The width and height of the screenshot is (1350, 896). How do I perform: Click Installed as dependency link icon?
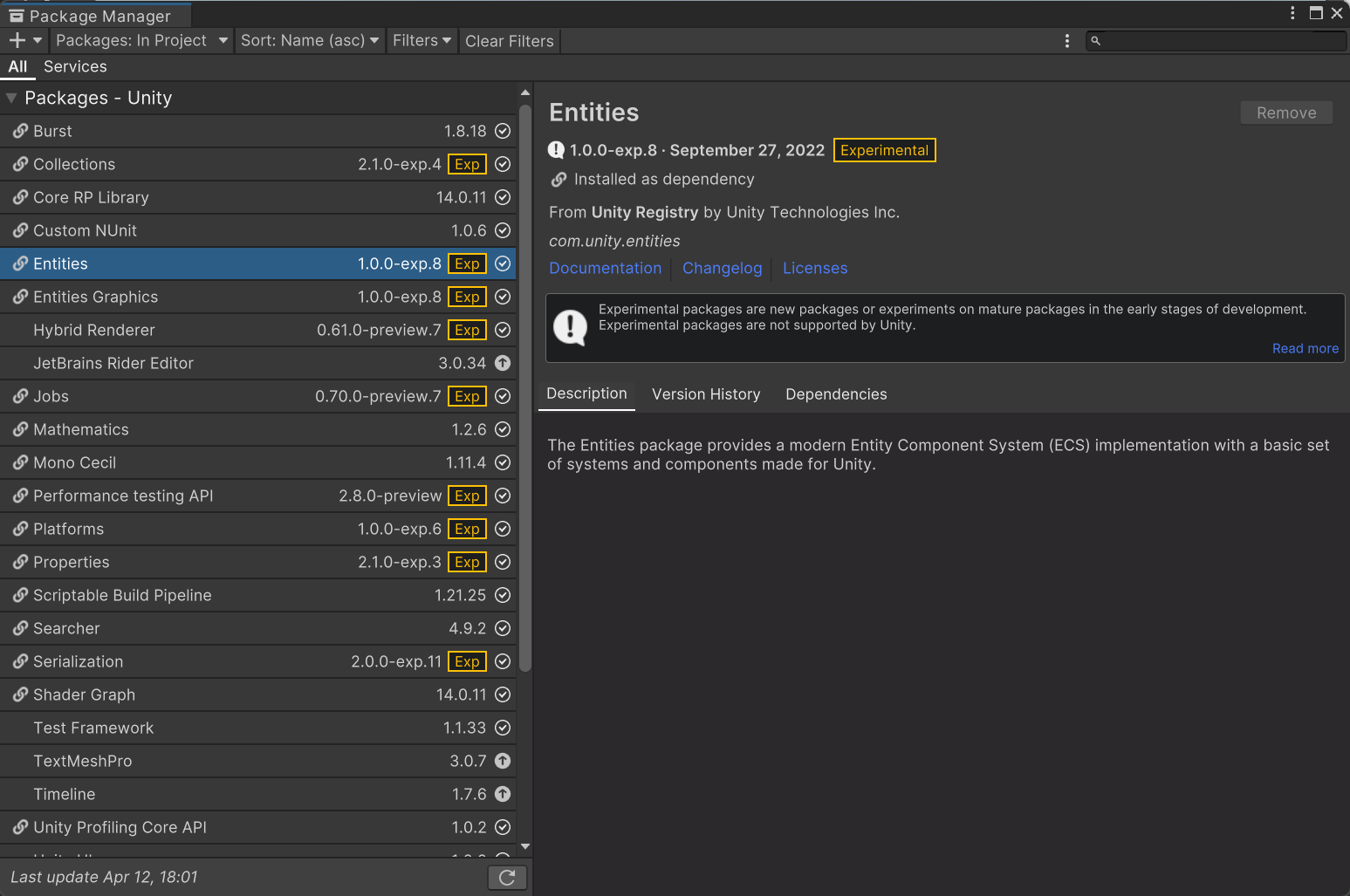[x=559, y=179]
